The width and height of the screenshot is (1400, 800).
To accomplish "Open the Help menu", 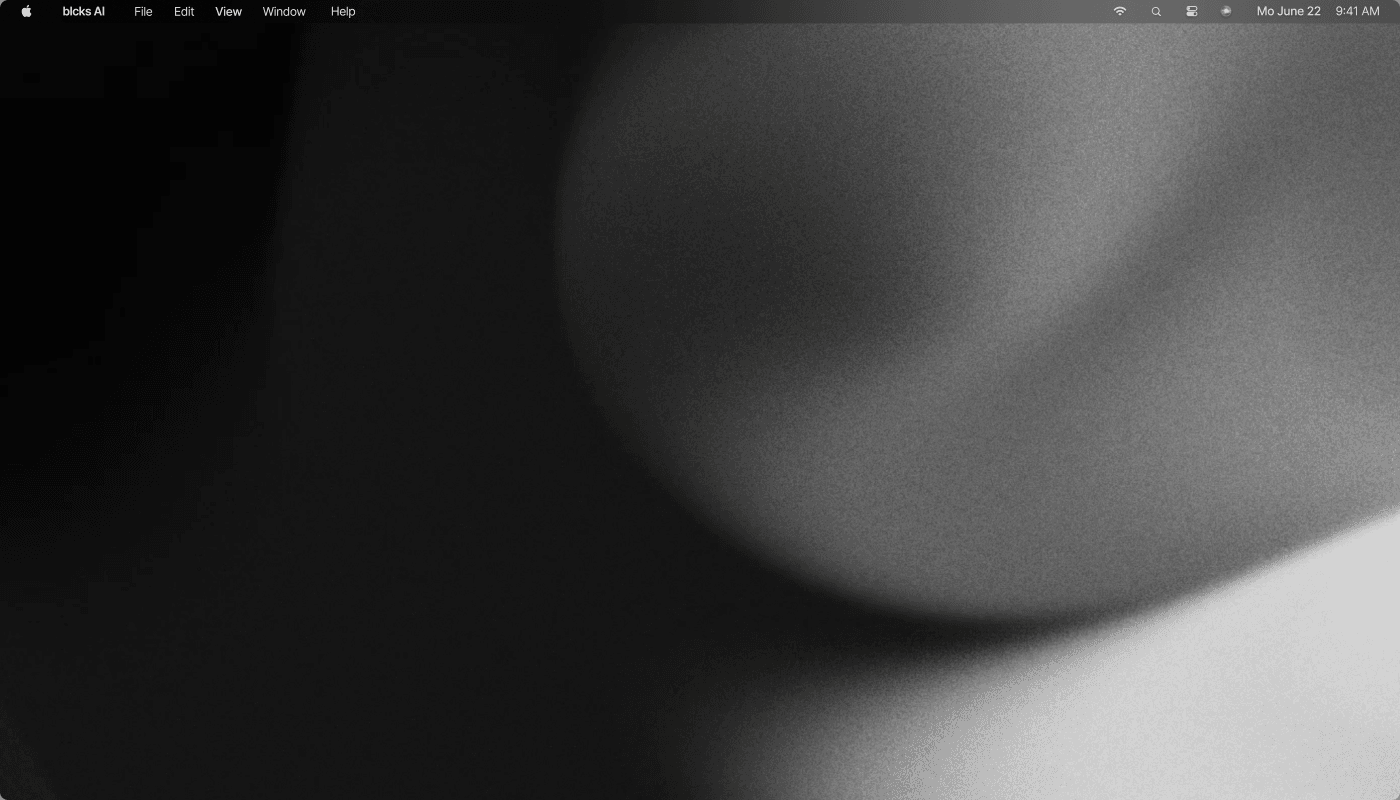I will point(342,11).
